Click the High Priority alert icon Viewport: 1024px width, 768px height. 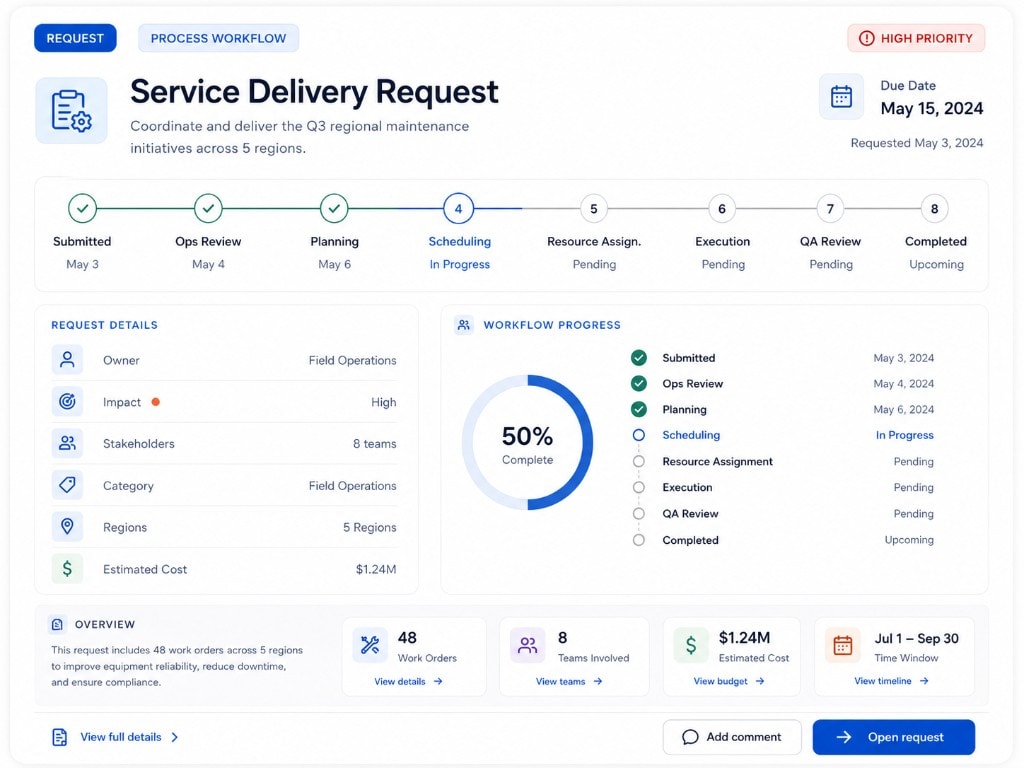(x=866, y=39)
